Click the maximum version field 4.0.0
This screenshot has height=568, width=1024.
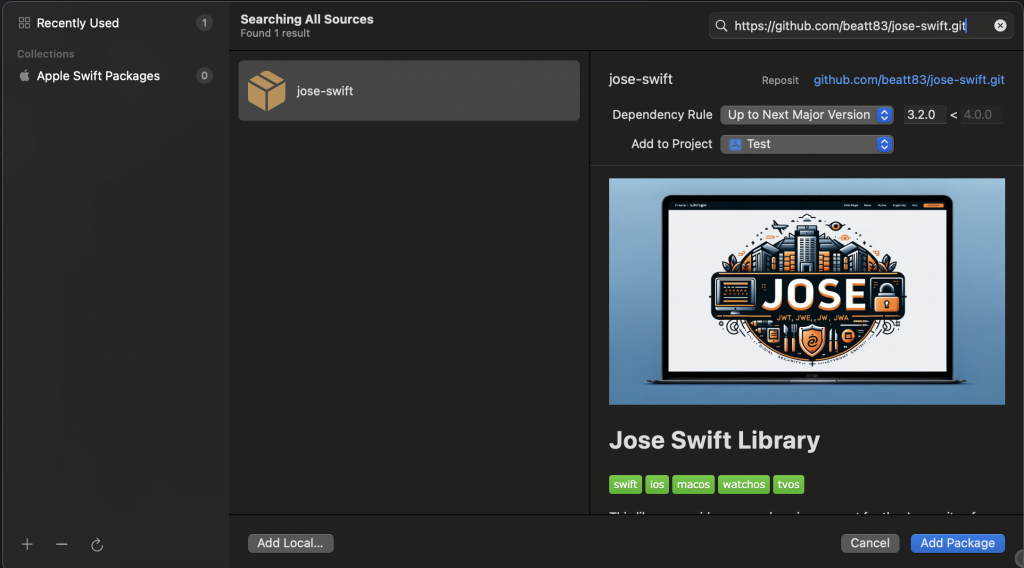tap(982, 115)
